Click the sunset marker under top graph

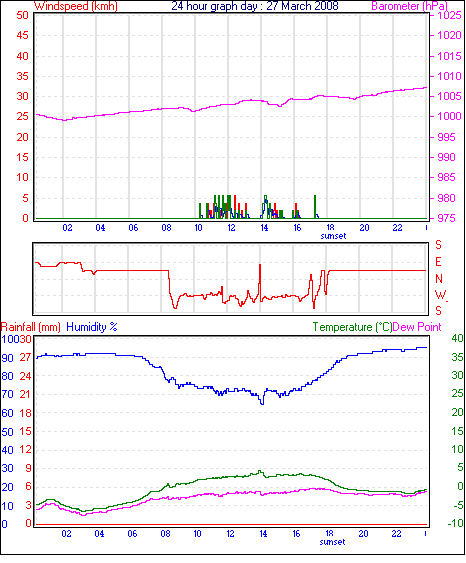[333, 236]
